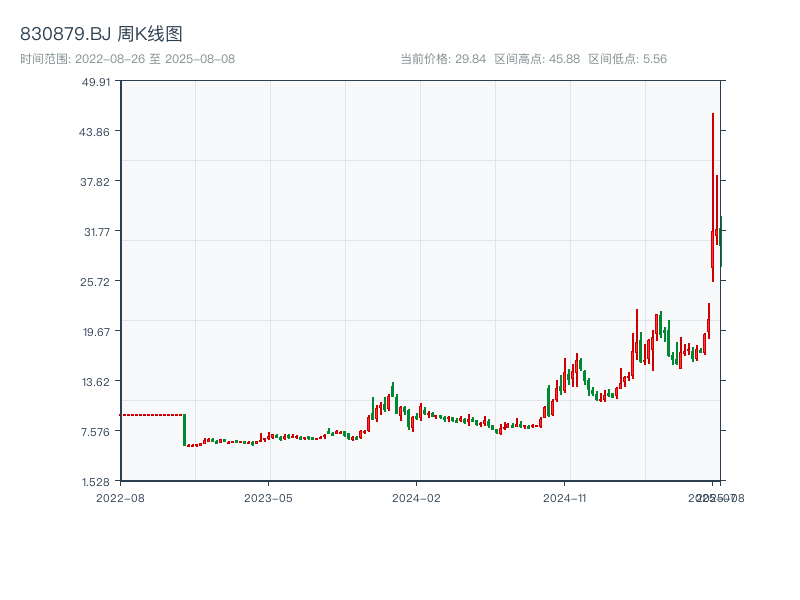Select the chart title 830879.BJ 周K线图
800x600 pixels.
pyautogui.click(x=101, y=34)
